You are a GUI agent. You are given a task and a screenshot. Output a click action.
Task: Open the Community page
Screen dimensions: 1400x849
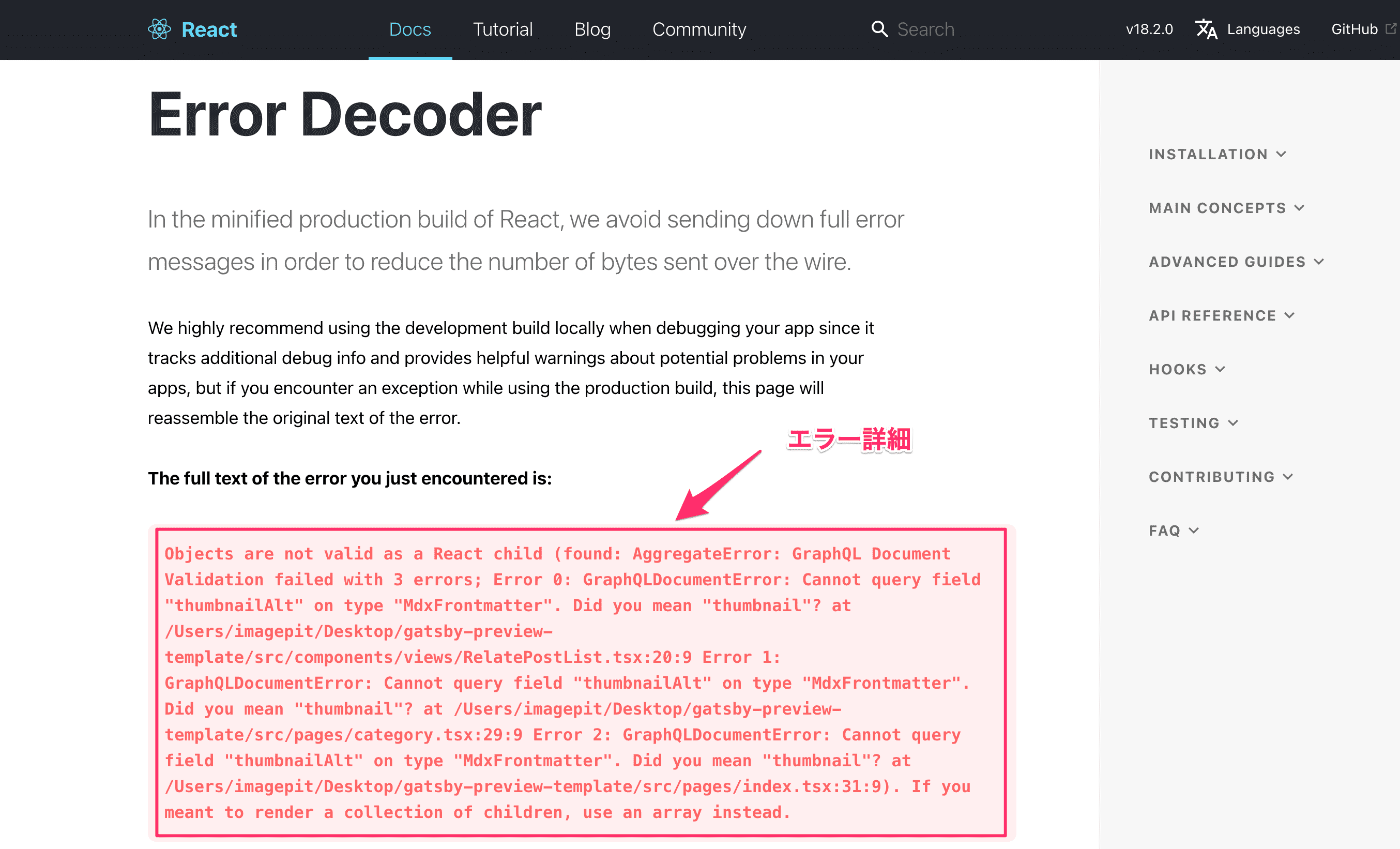(x=699, y=29)
